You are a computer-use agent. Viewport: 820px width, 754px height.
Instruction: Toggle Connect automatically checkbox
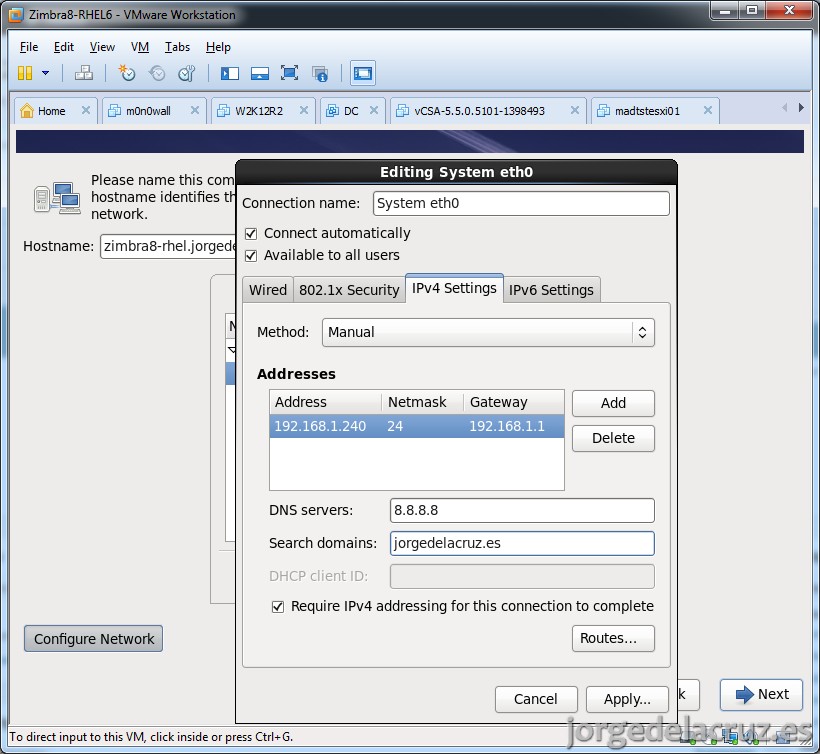(251, 234)
